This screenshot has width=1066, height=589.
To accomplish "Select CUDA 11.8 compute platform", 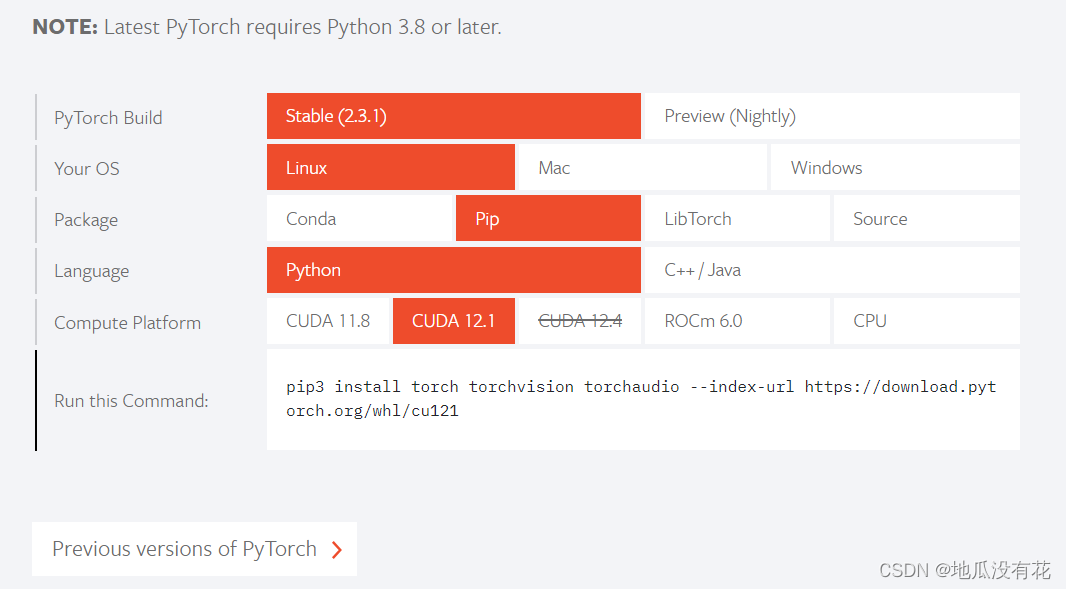I will (328, 321).
